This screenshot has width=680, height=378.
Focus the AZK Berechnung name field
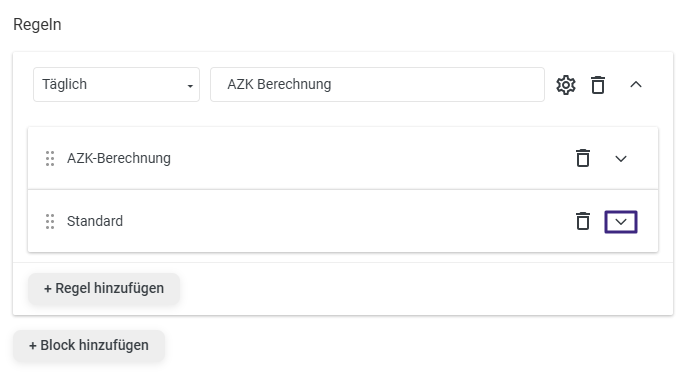coord(377,85)
